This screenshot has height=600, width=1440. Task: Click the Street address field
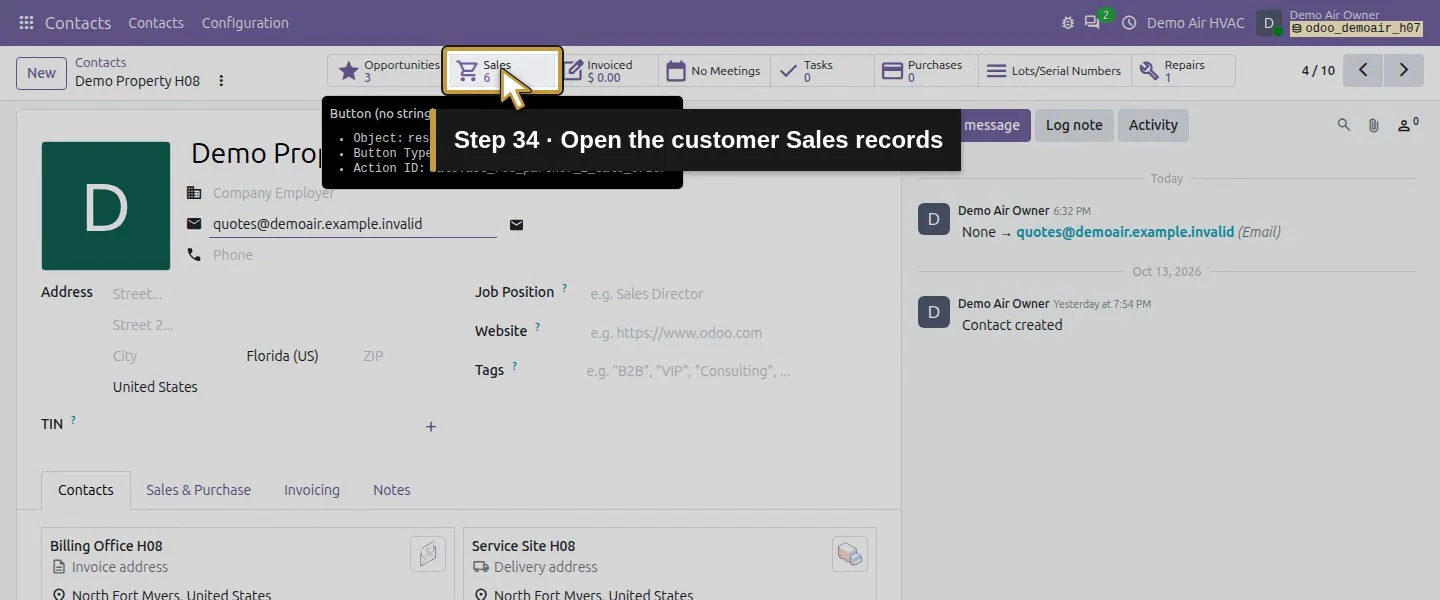click(273, 294)
